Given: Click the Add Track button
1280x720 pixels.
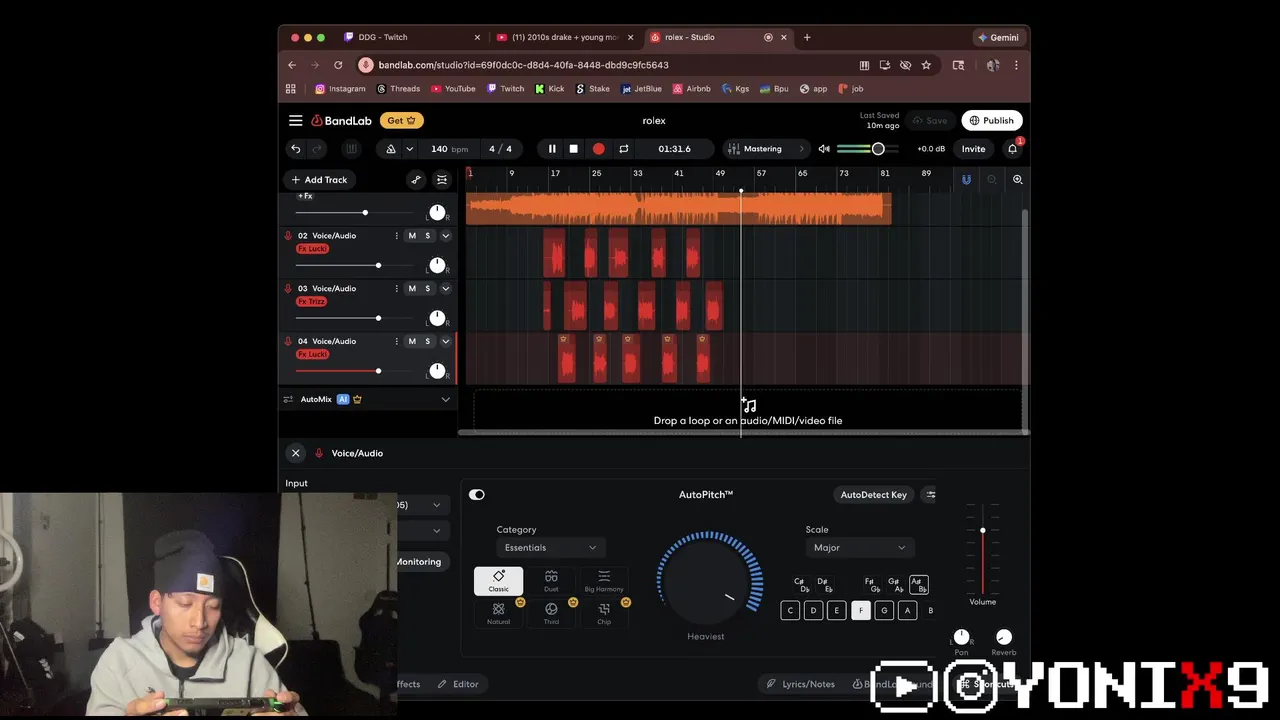Looking at the screenshot, I should click(319, 180).
